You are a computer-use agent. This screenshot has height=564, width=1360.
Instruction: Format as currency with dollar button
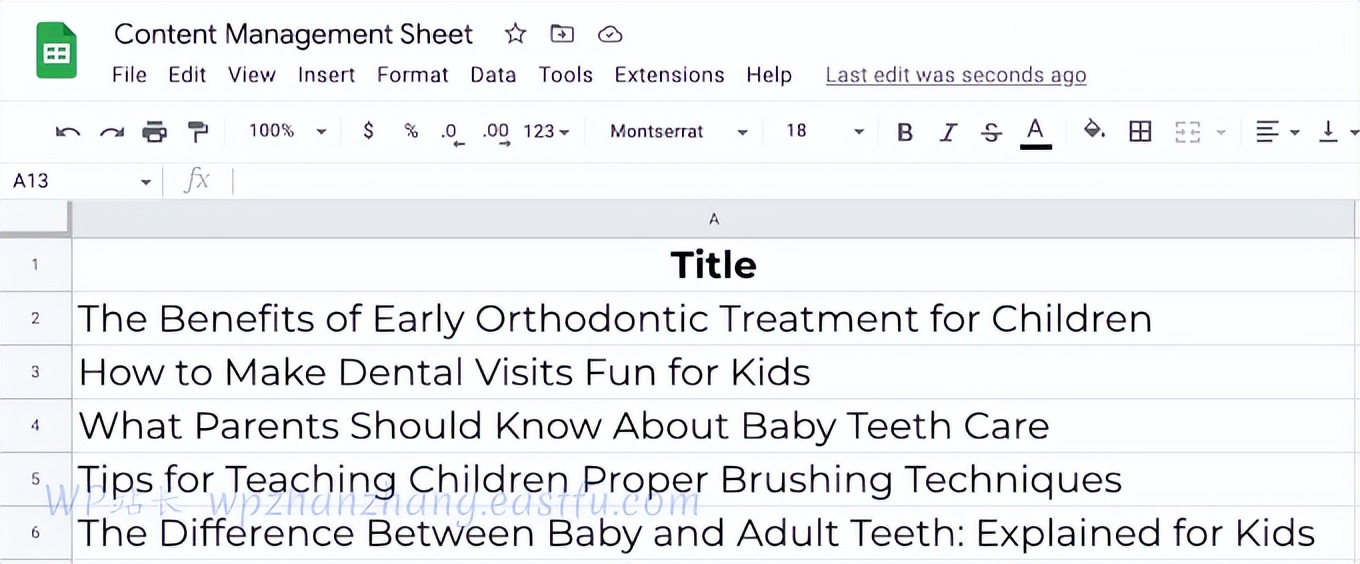[x=369, y=130]
